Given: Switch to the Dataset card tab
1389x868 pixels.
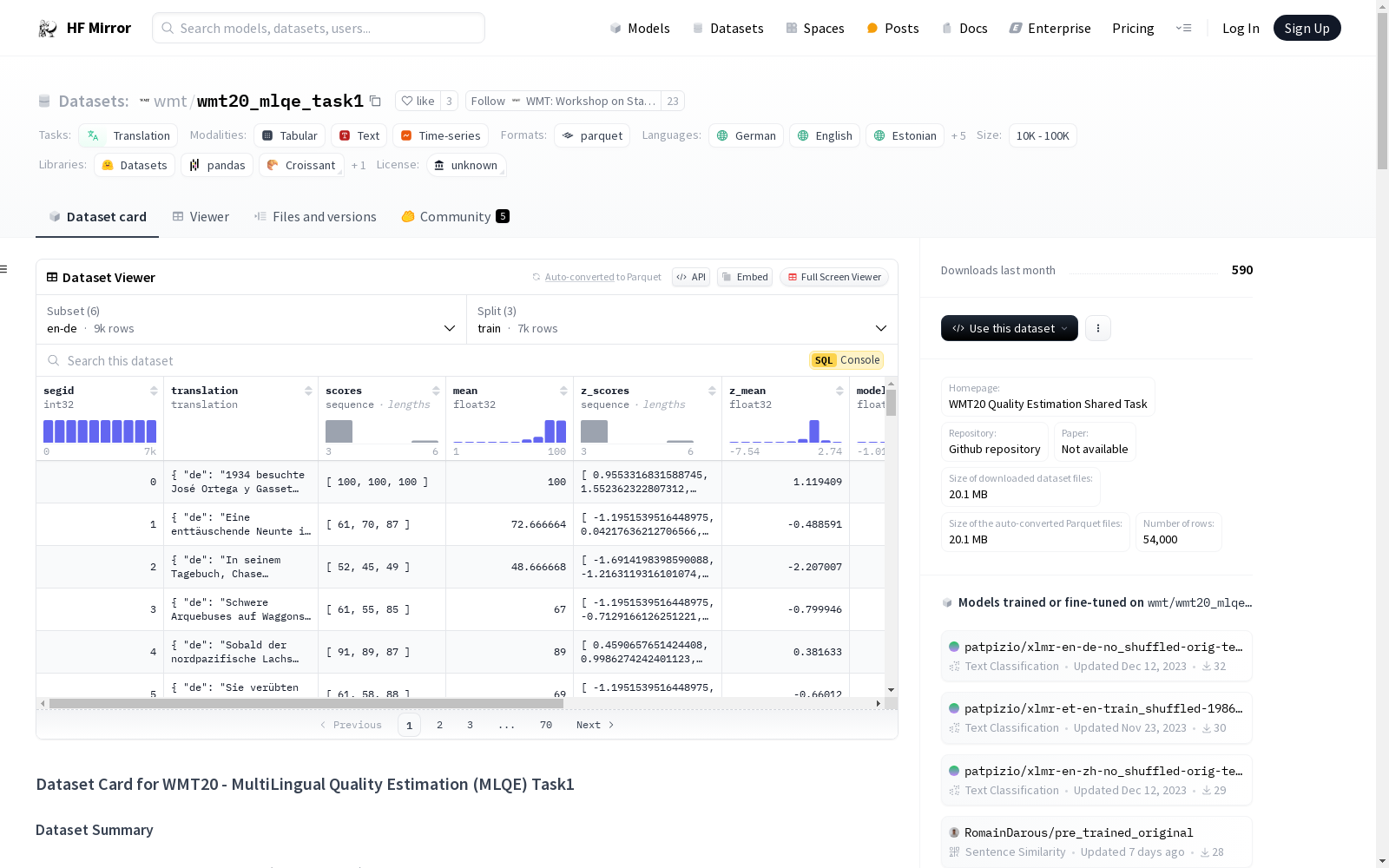Looking at the screenshot, I should (97, 217).
